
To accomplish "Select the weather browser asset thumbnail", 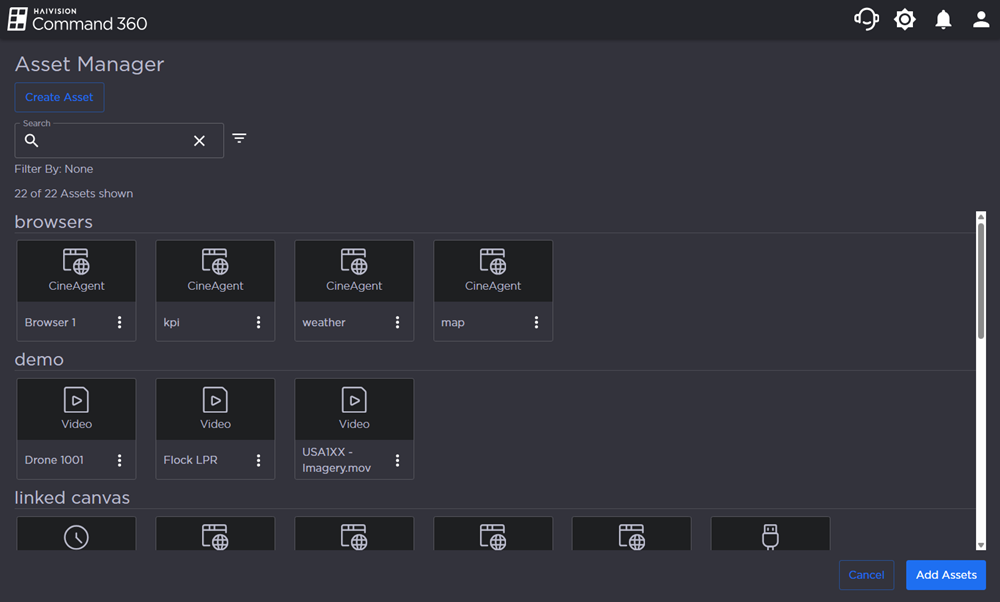I will pyautogui.click(x=354, y=271).
